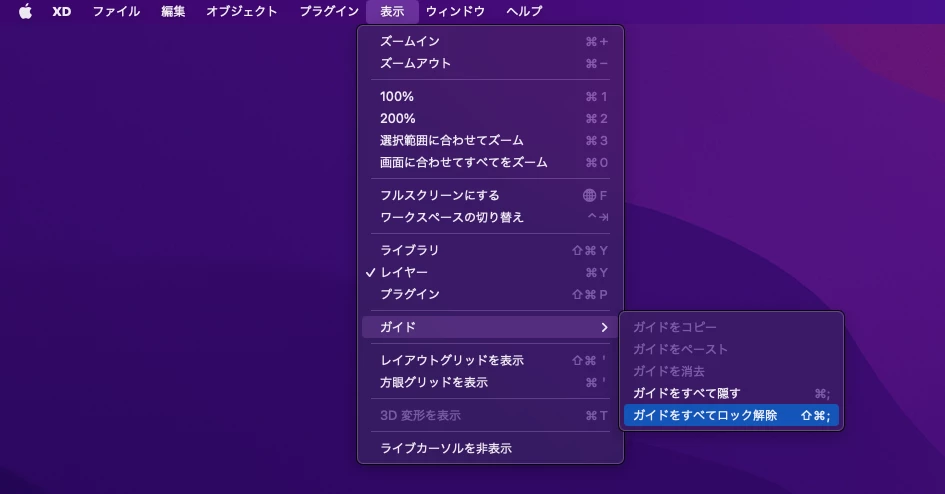Show the プラグイン panel with ⇧⌘P shortcut
This screenshot has width=945, height=494.
[x=491, y=294]
